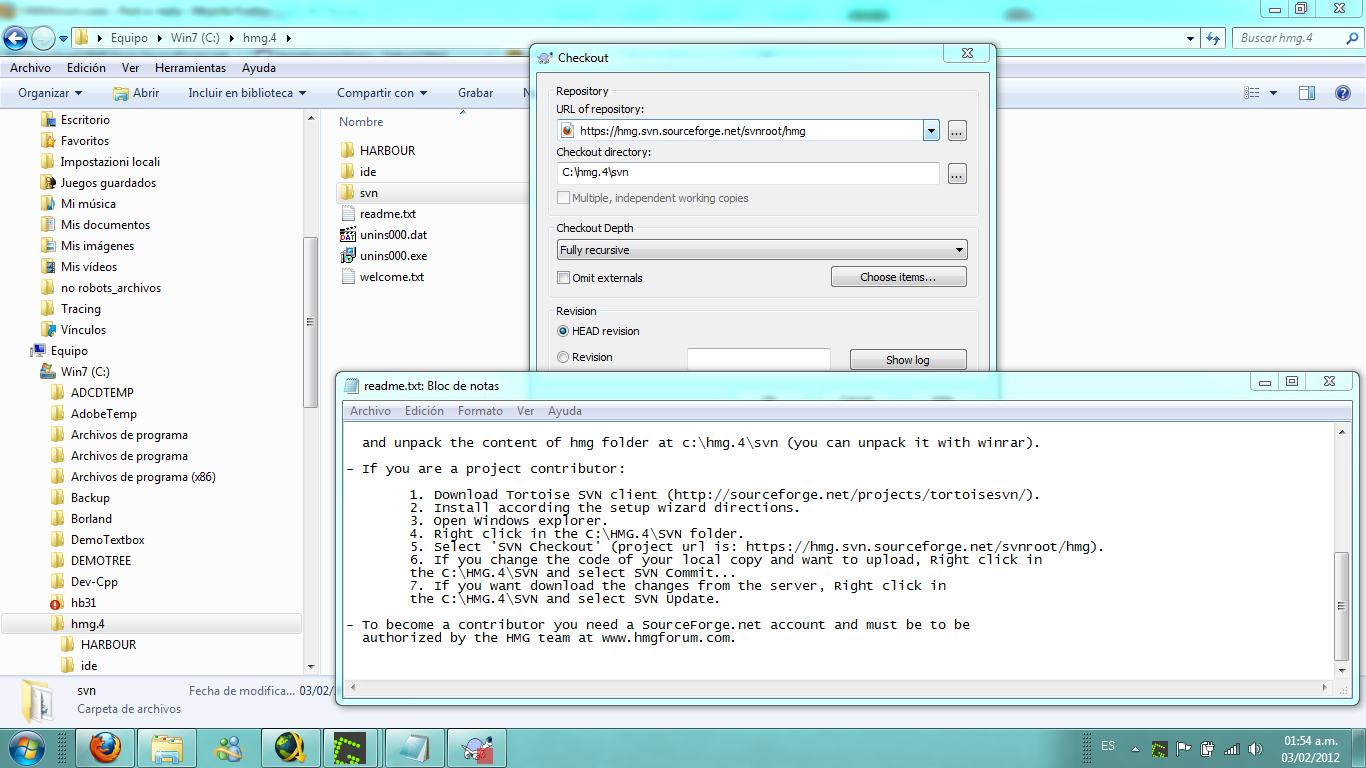Switch to Notepad taskbar button

413,748
